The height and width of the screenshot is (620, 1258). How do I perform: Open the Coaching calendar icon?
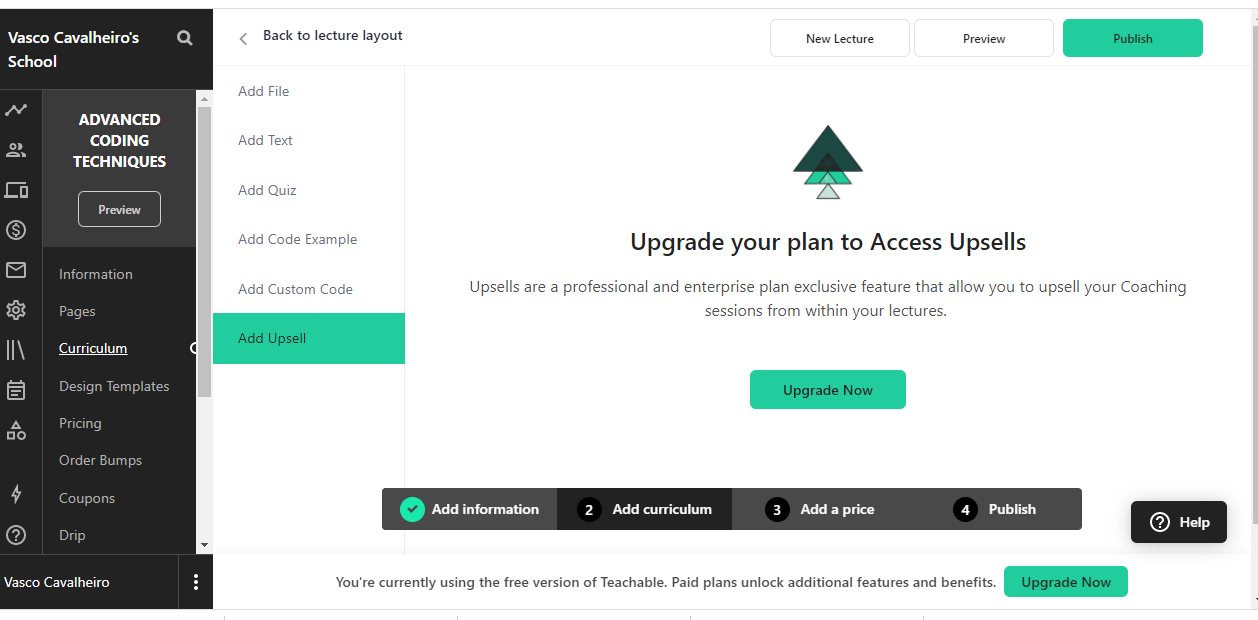(x=16, y=390)
